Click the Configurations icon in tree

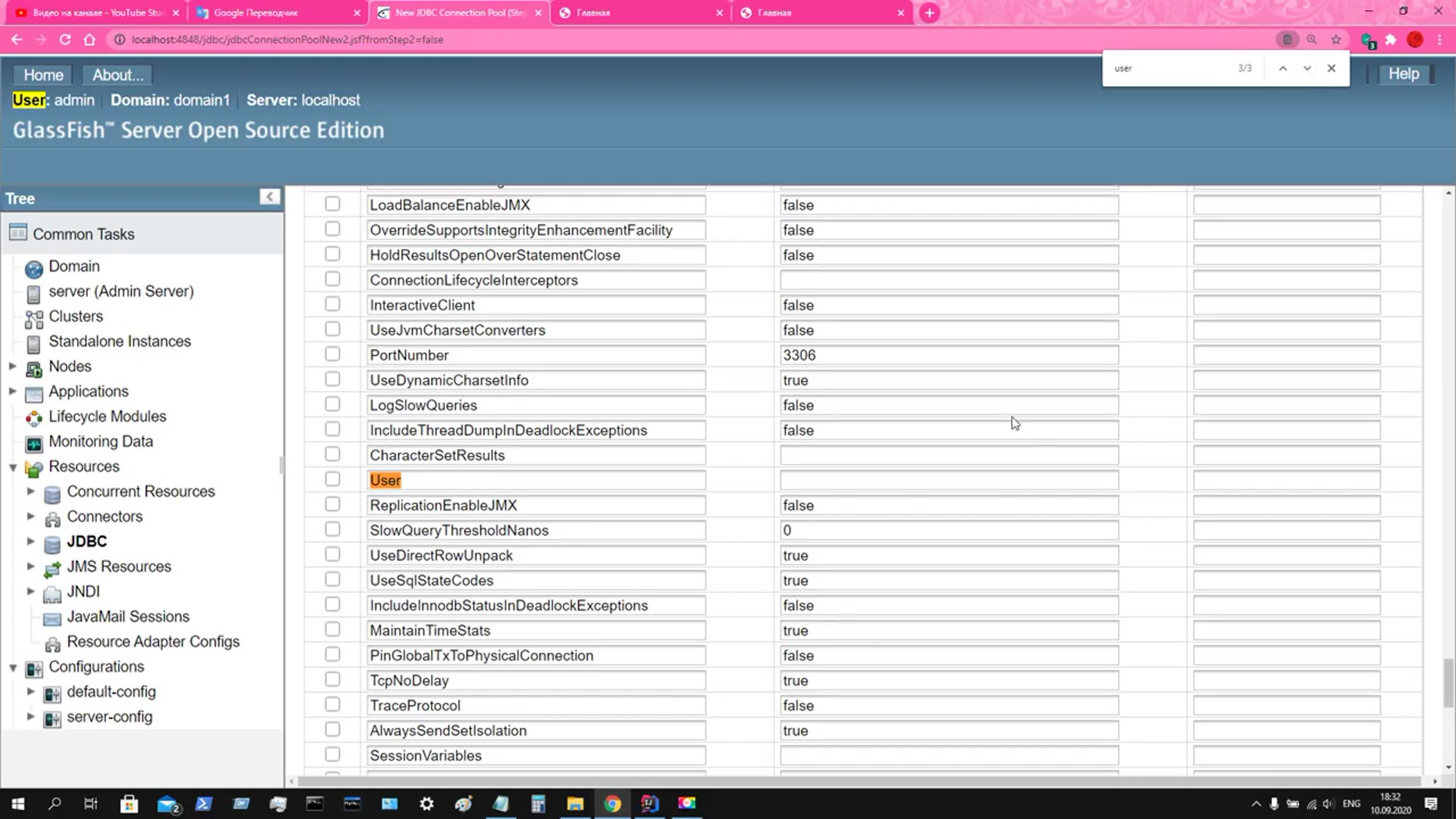pos(34,669)
